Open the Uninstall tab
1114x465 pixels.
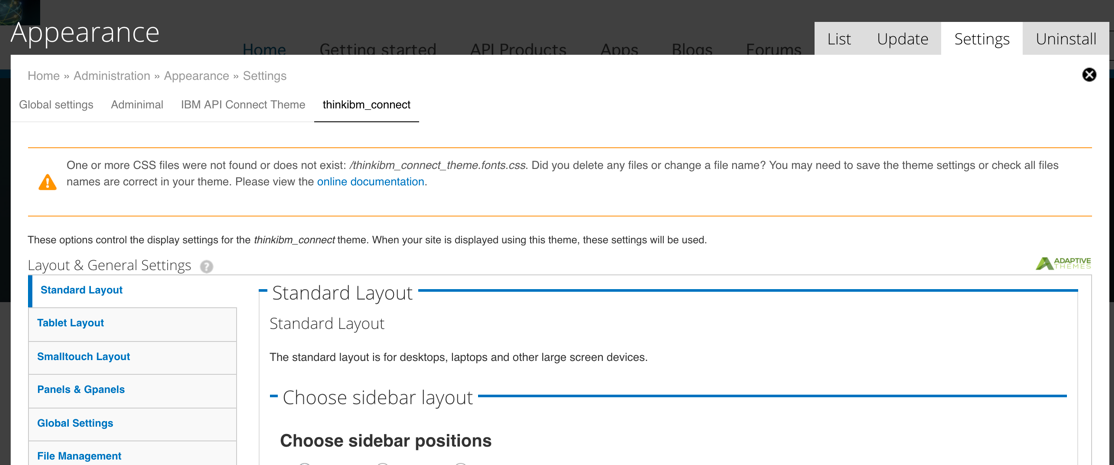pos(1066,39)
